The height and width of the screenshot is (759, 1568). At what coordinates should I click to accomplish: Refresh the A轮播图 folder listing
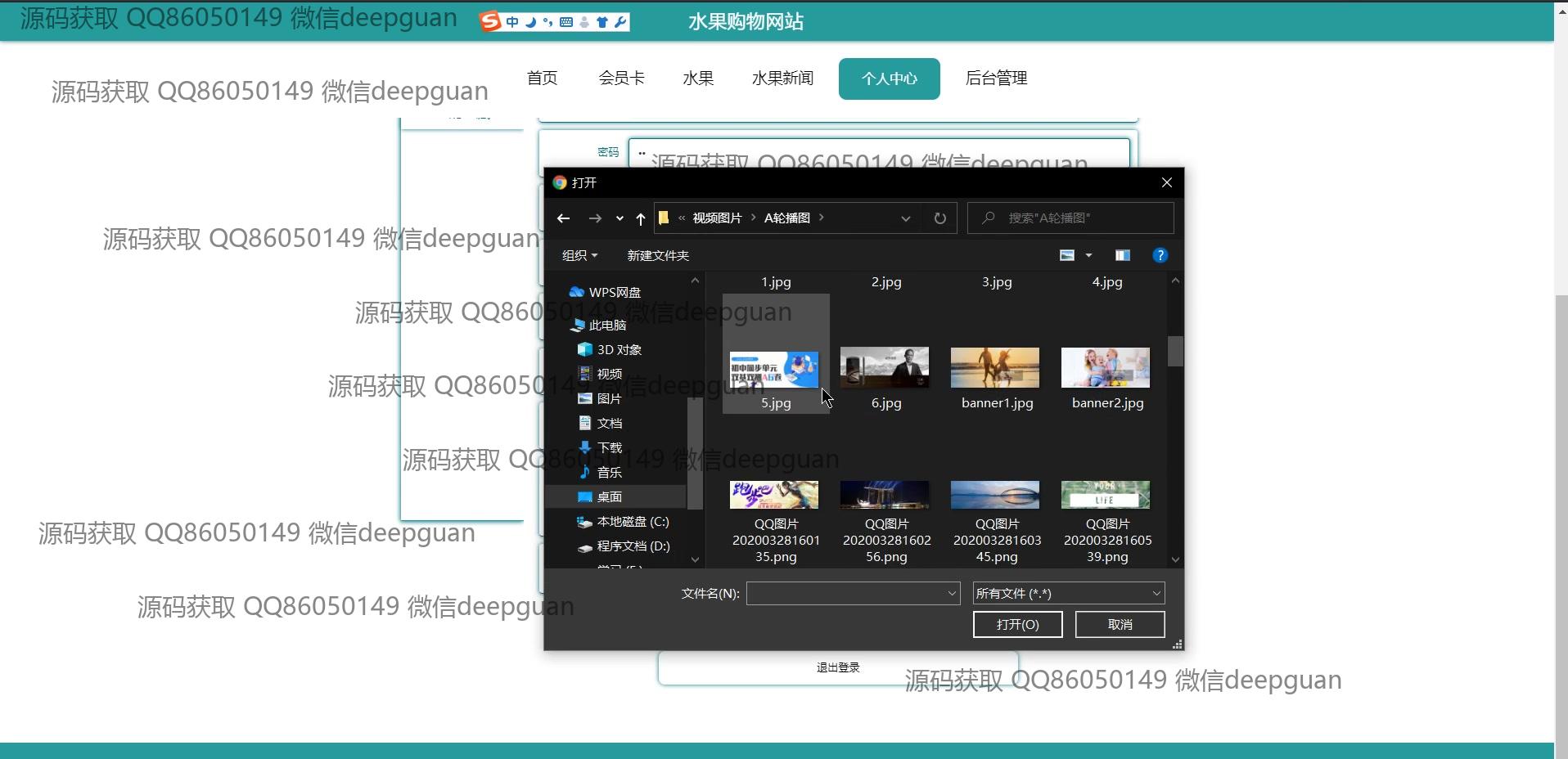coord(939,218)
